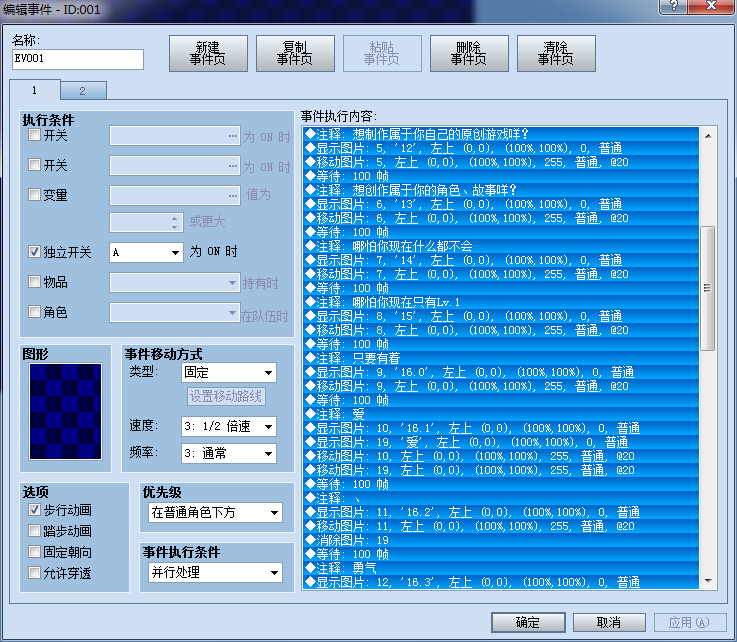Select the 移动图片: 19 command line
This screenshot has height=642, width=737.
tap(501, 470)
